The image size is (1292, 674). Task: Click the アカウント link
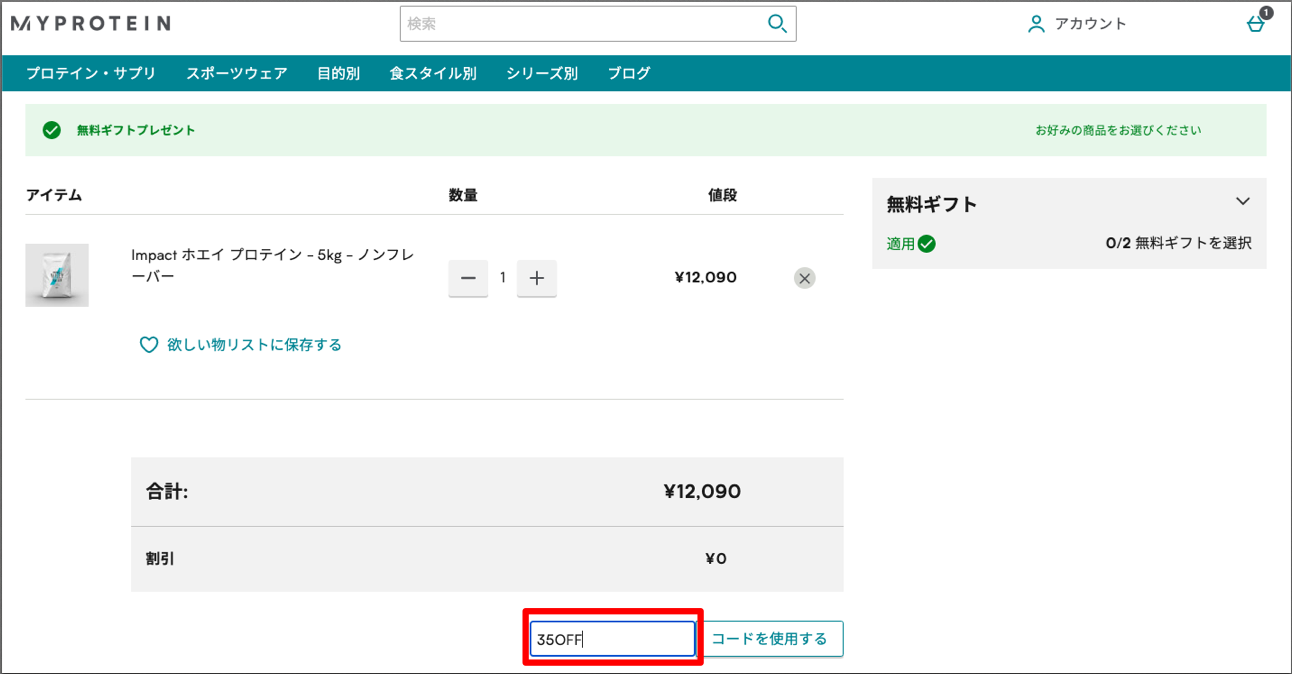1091,24
